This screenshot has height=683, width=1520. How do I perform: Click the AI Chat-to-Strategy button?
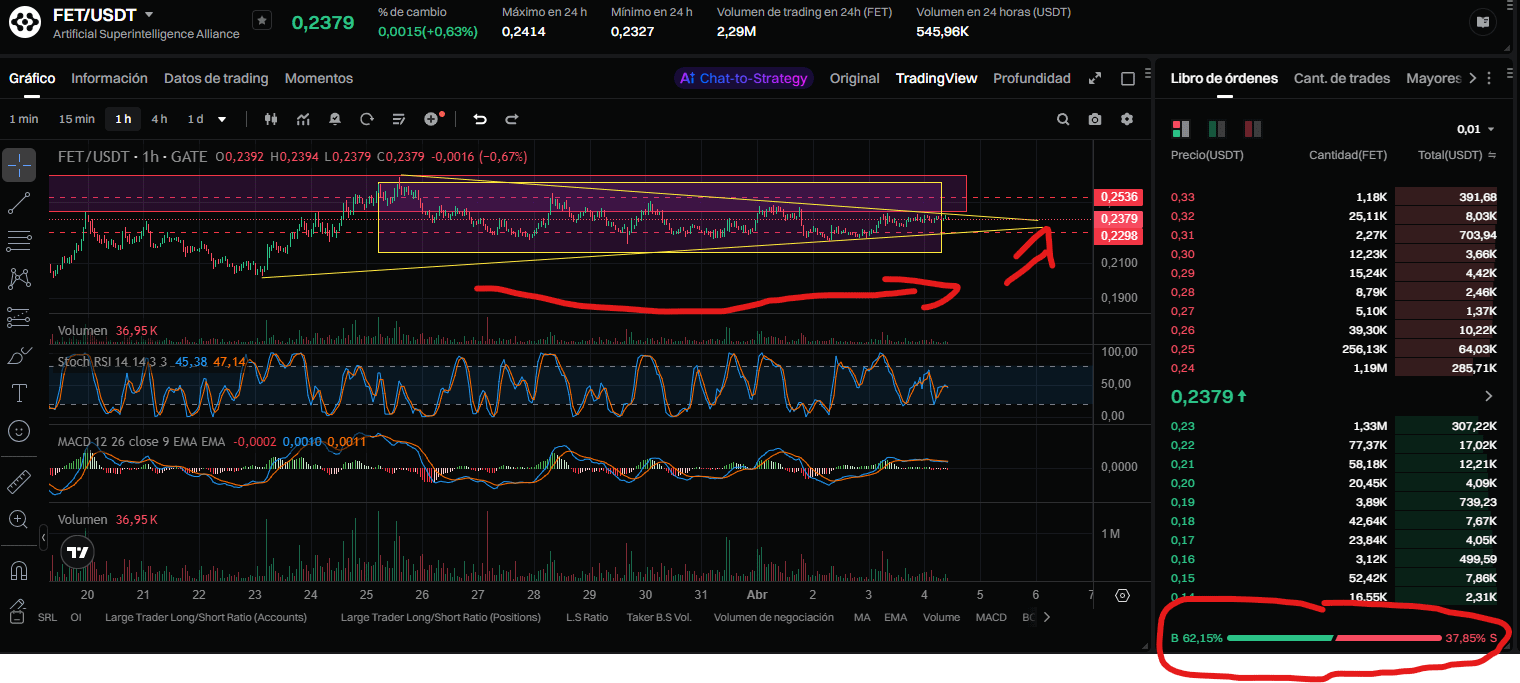click(743, 78)
